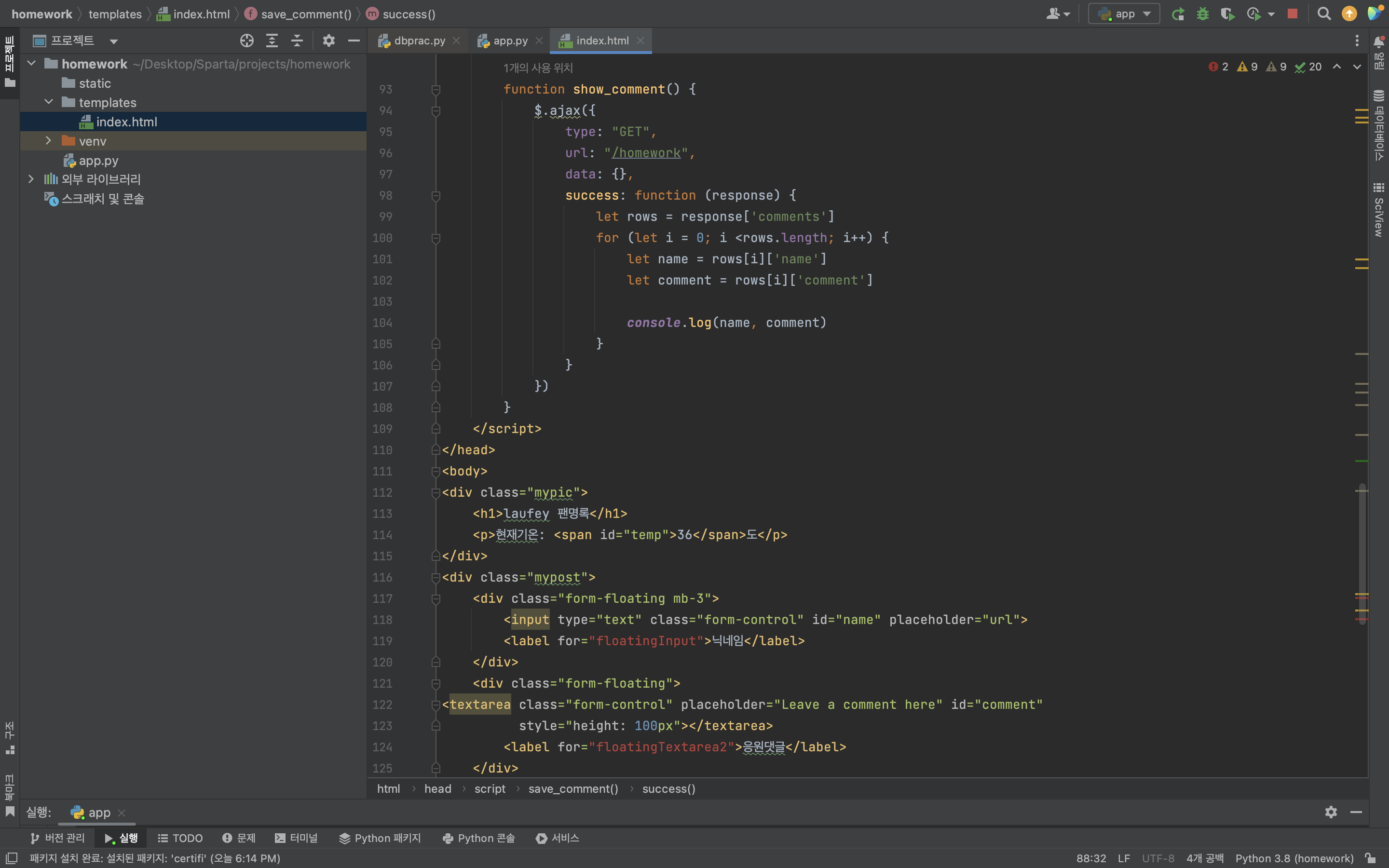
Task: Fold show_comment function at line 93
Action: [x=436, y=90]
